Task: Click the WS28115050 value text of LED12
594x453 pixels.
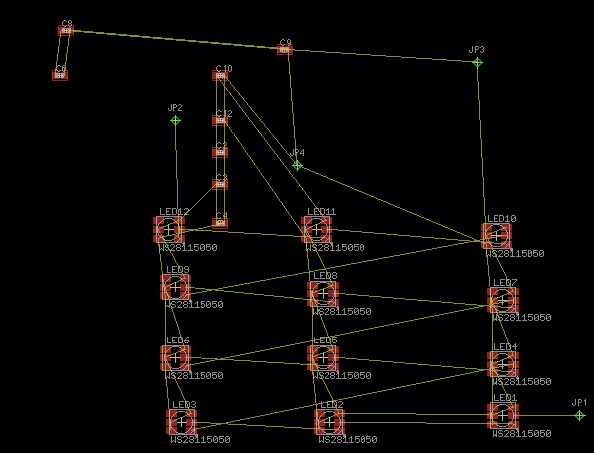Action: pyautogui.click(x=188, y=248)
